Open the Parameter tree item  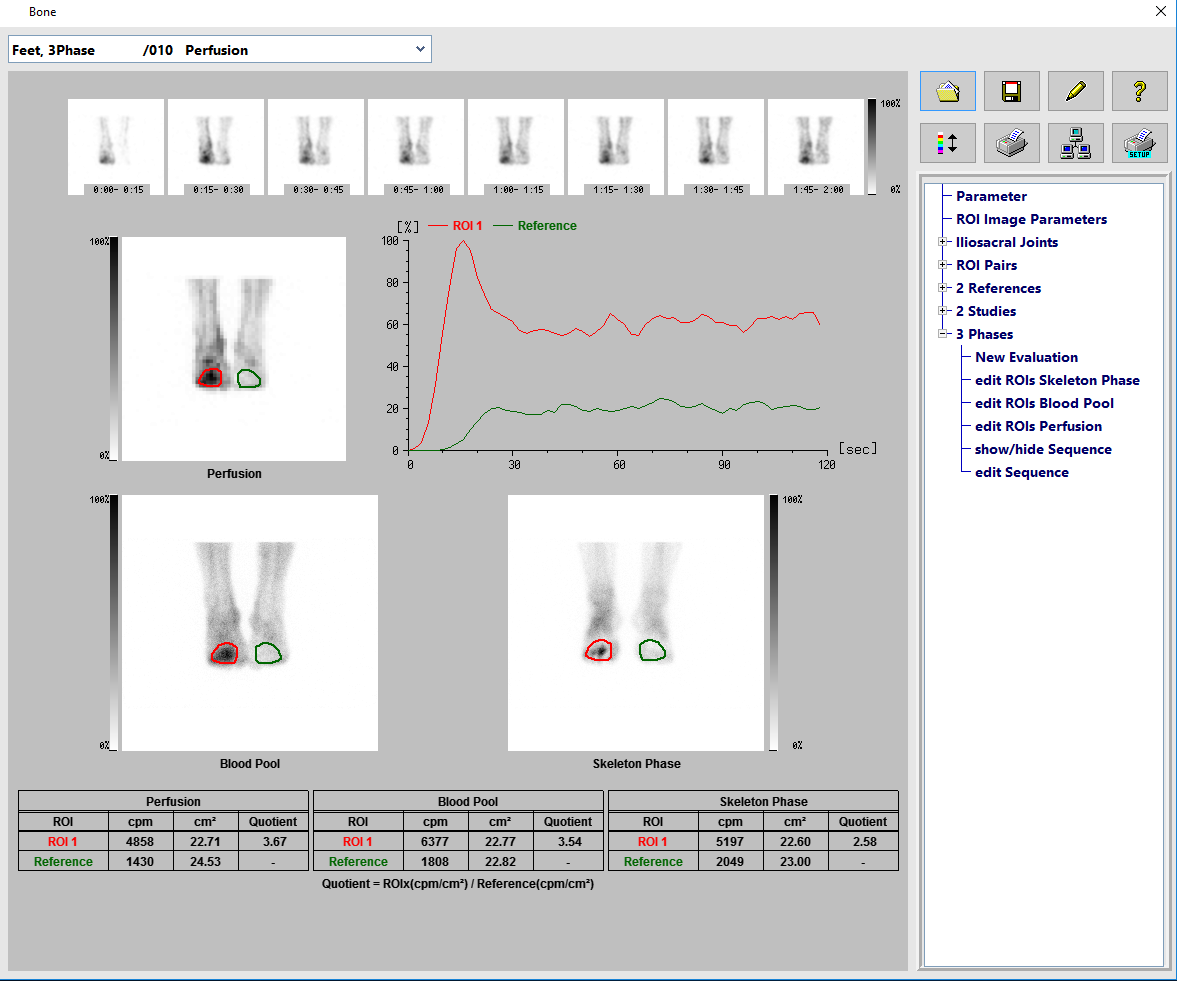pos(991,196)
